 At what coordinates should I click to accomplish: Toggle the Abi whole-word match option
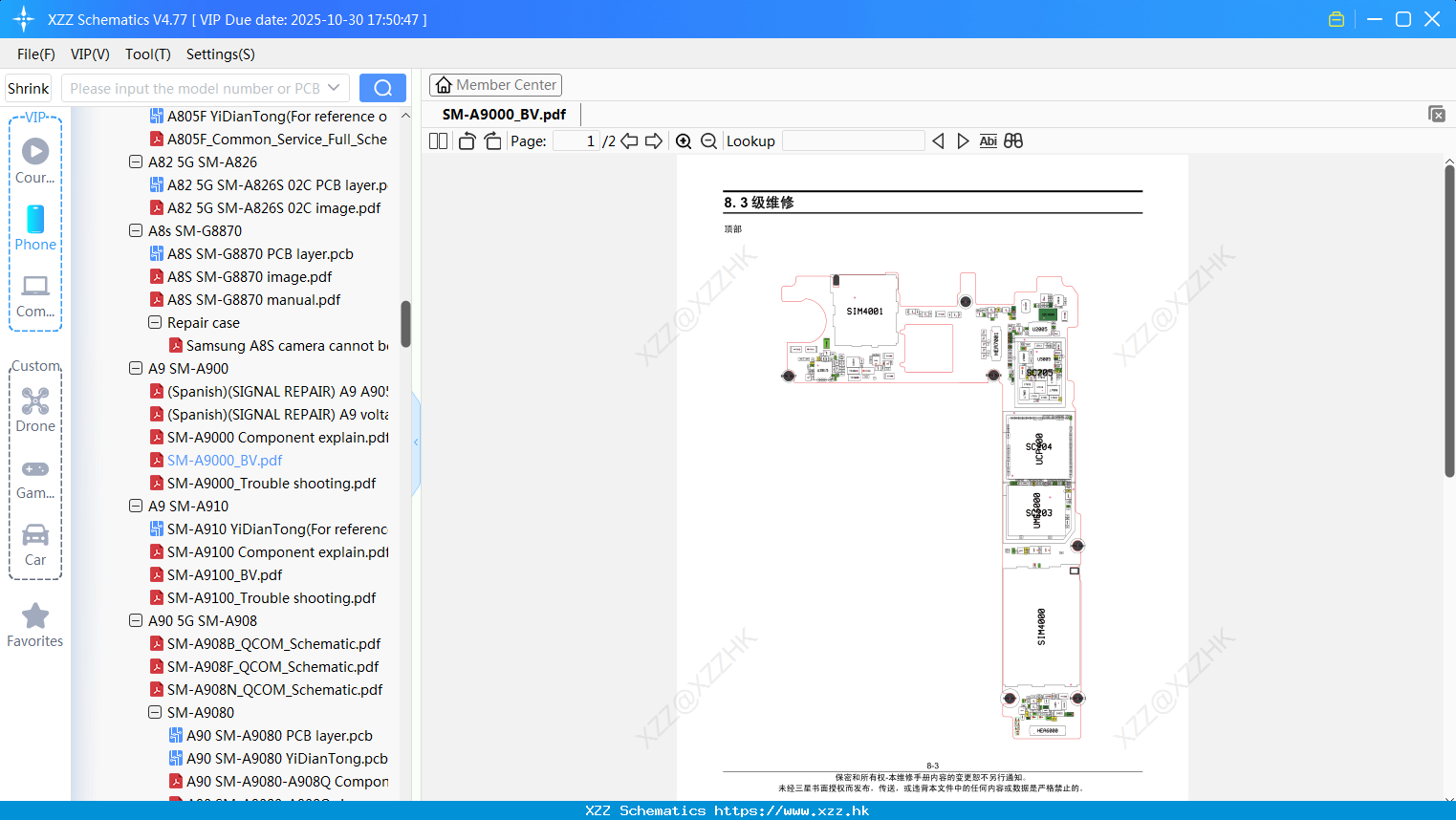tap(989, 141)
